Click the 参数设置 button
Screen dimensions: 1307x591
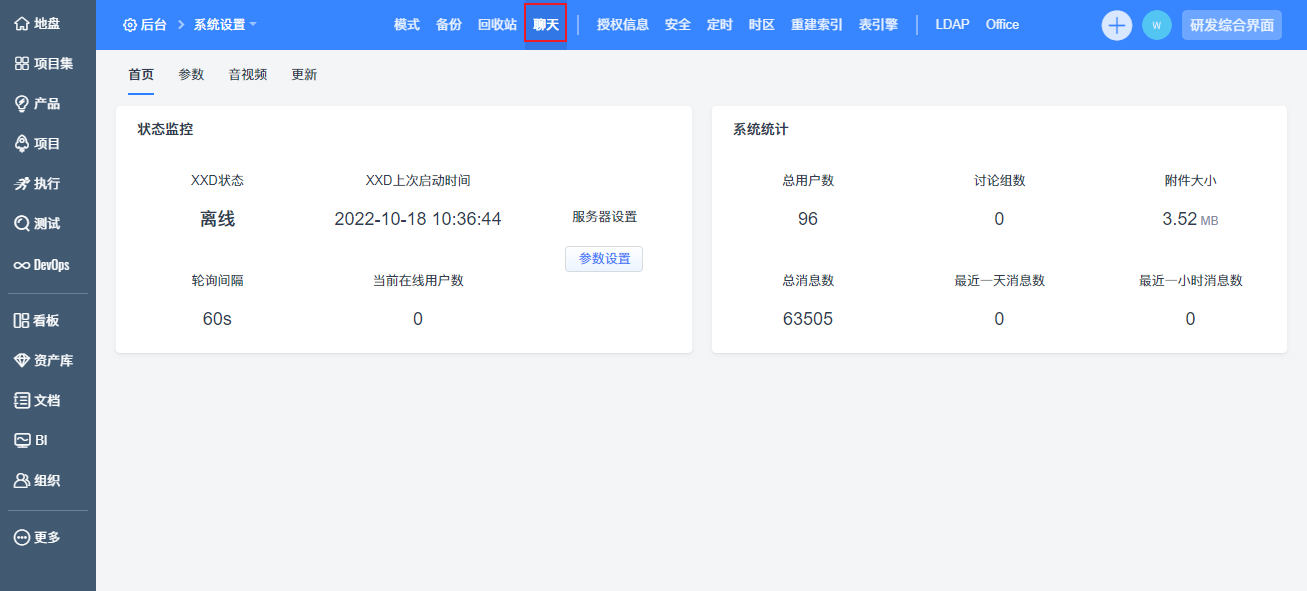tap(604, 259)
